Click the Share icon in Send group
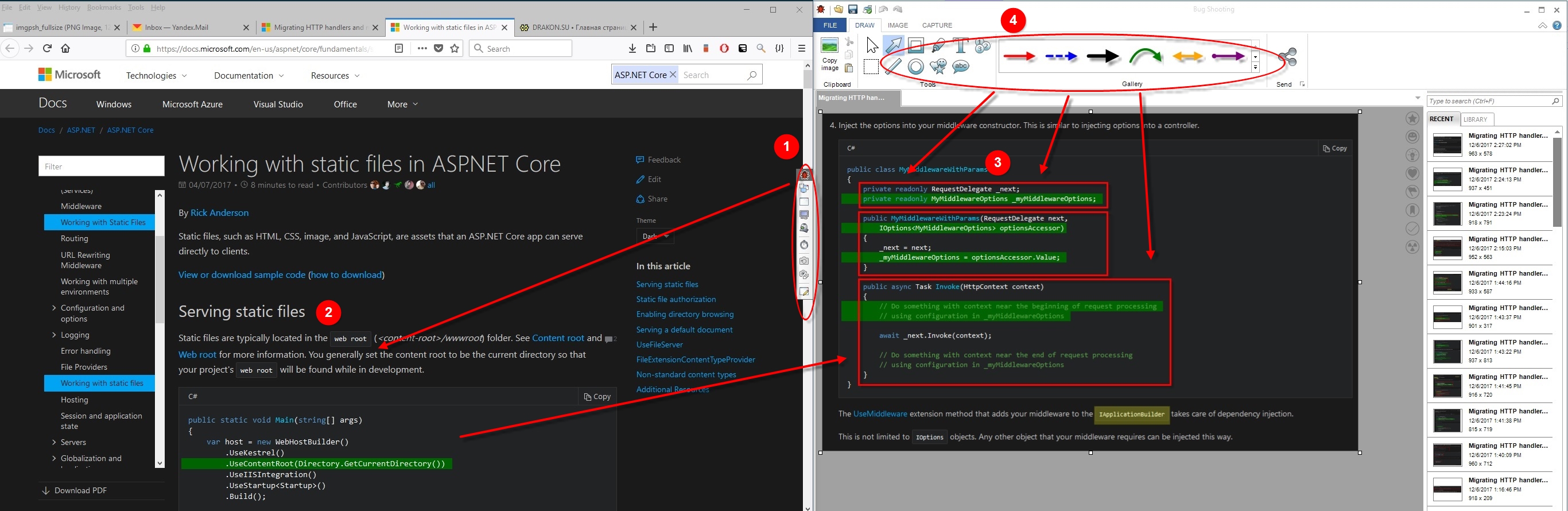1568x511 pixels. (1287, 57)
